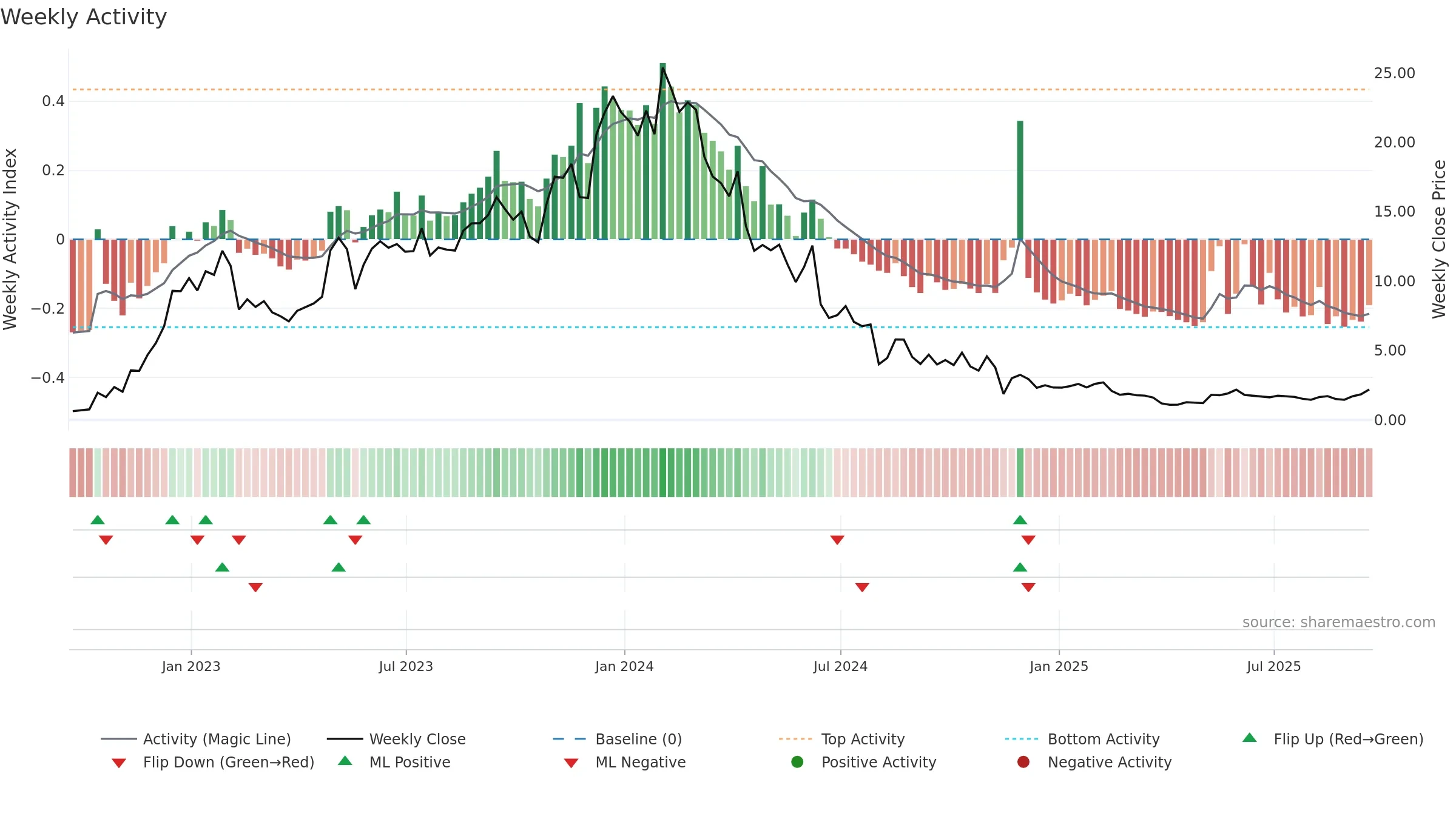Click the earliest Flip Down marker in 2022
Viewport: 1456px width, 819px height.
click(x=106, y=540)
